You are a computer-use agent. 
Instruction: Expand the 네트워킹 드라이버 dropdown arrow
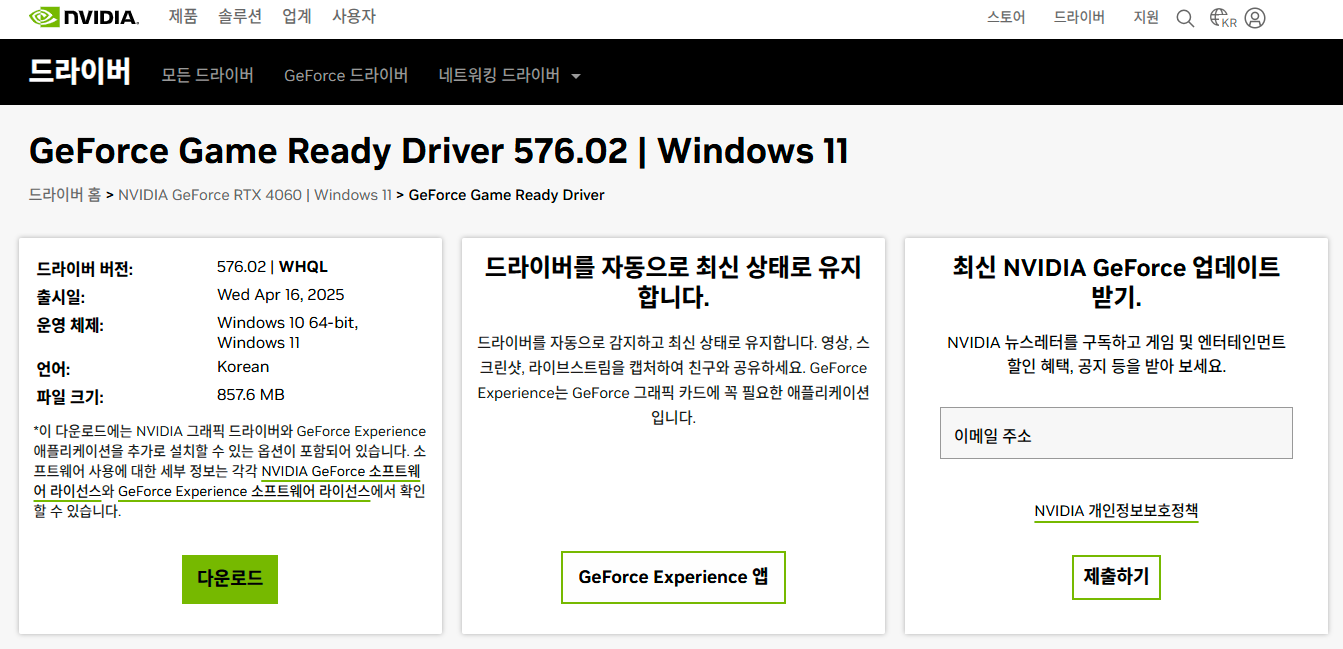[575, 76]
